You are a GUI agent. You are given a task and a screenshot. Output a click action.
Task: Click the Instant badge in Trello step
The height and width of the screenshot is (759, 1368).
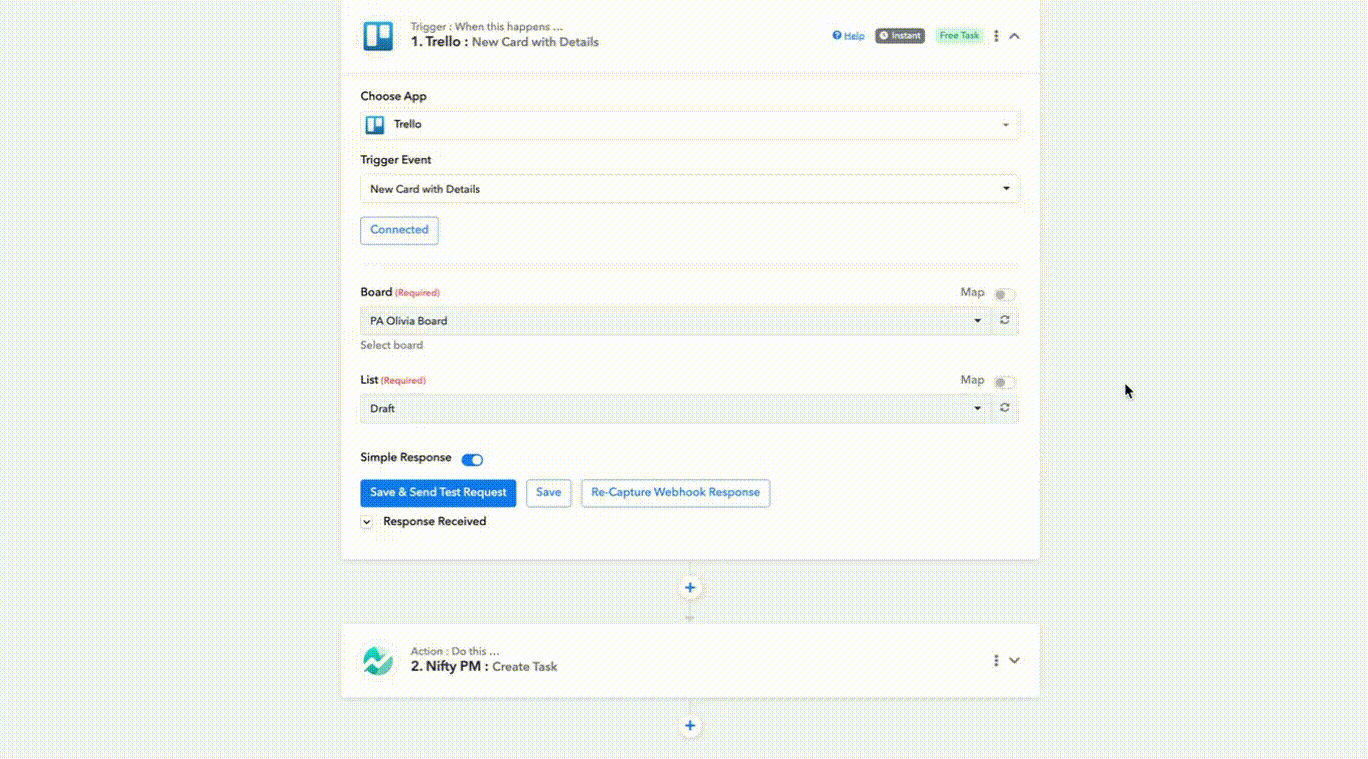[900, 36]
